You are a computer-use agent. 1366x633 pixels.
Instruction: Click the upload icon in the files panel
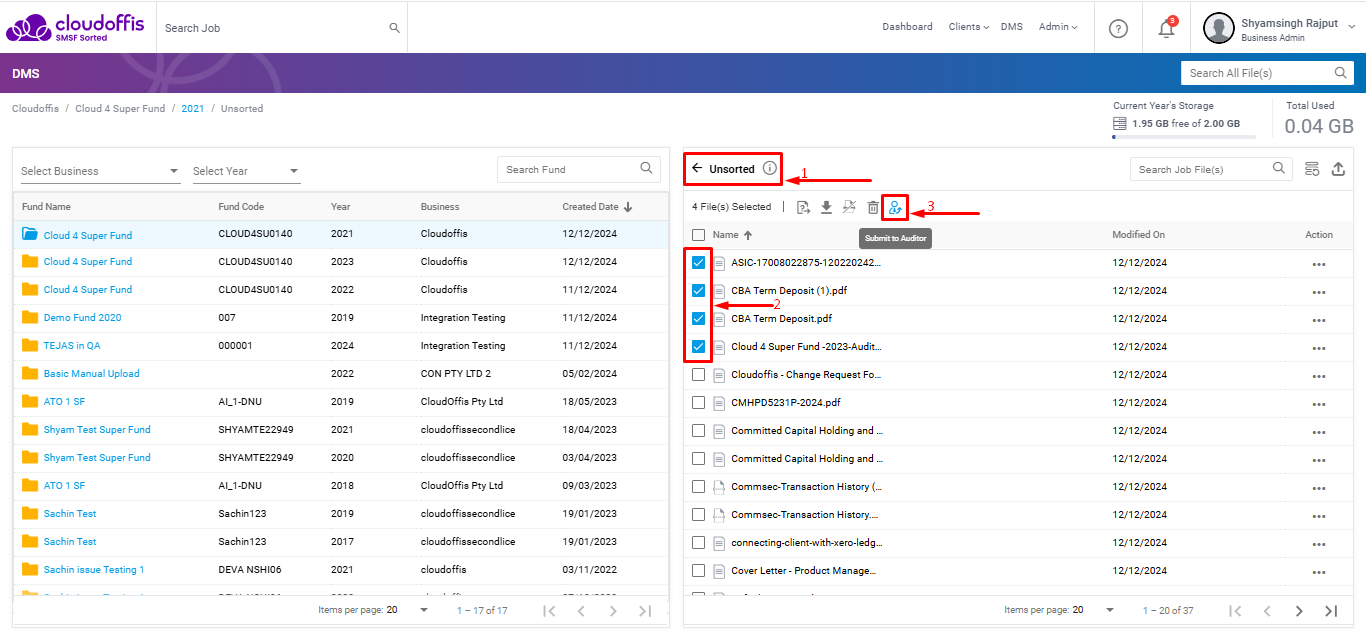[1338, 169]
